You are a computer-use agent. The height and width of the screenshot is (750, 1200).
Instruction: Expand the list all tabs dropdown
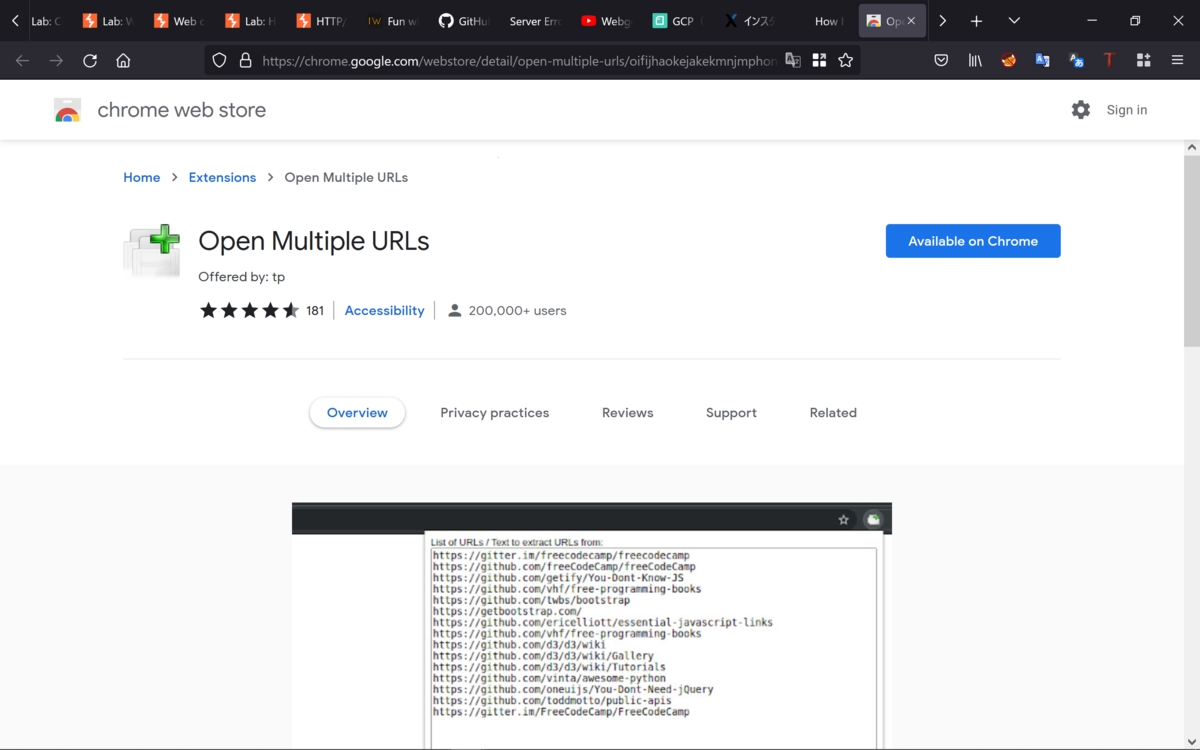point(1014,21)
